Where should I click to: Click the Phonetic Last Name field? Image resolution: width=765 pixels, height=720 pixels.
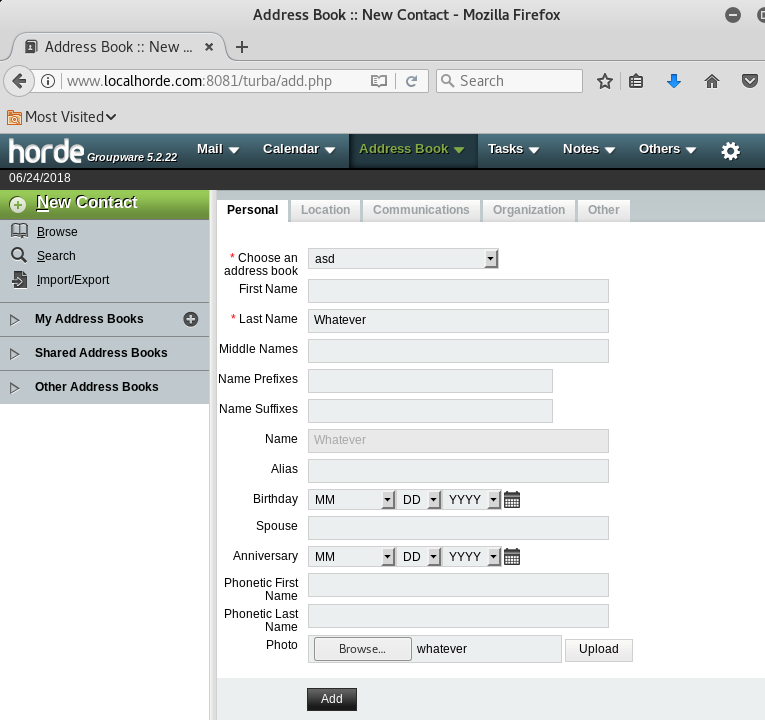coord(458,616)
